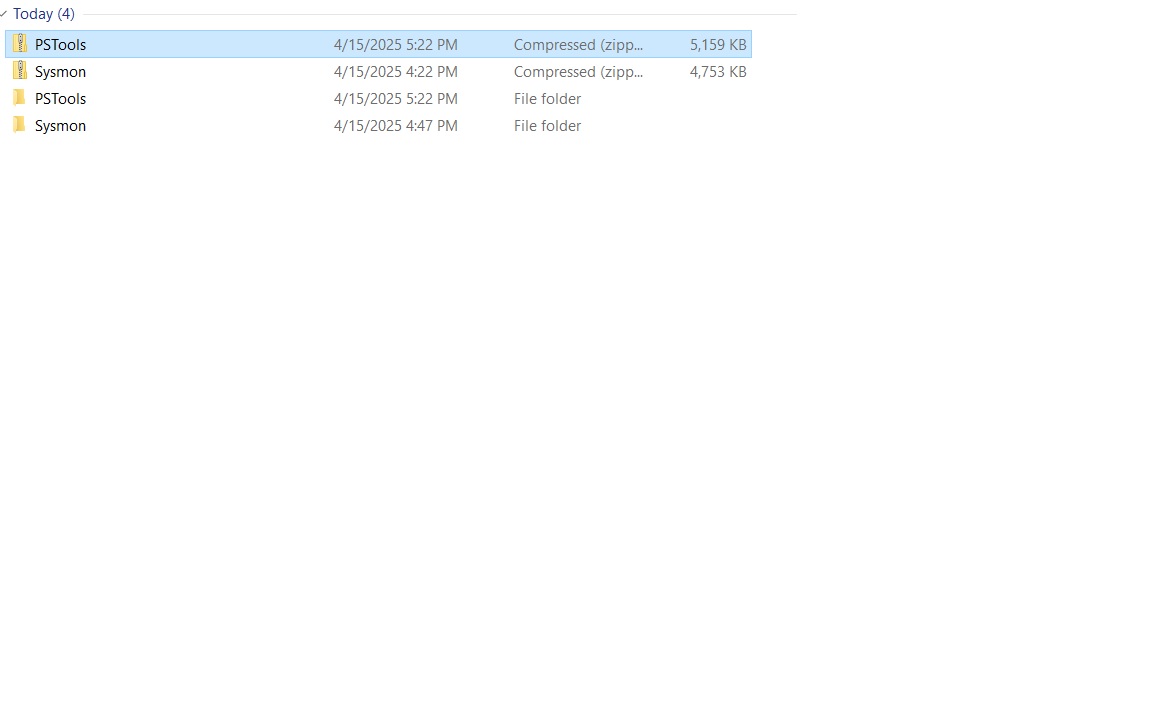Click the Sysmon file folder icon
Image resolution: width=1152 pixels, height=720 pixels.
click(x=20, y=125)
